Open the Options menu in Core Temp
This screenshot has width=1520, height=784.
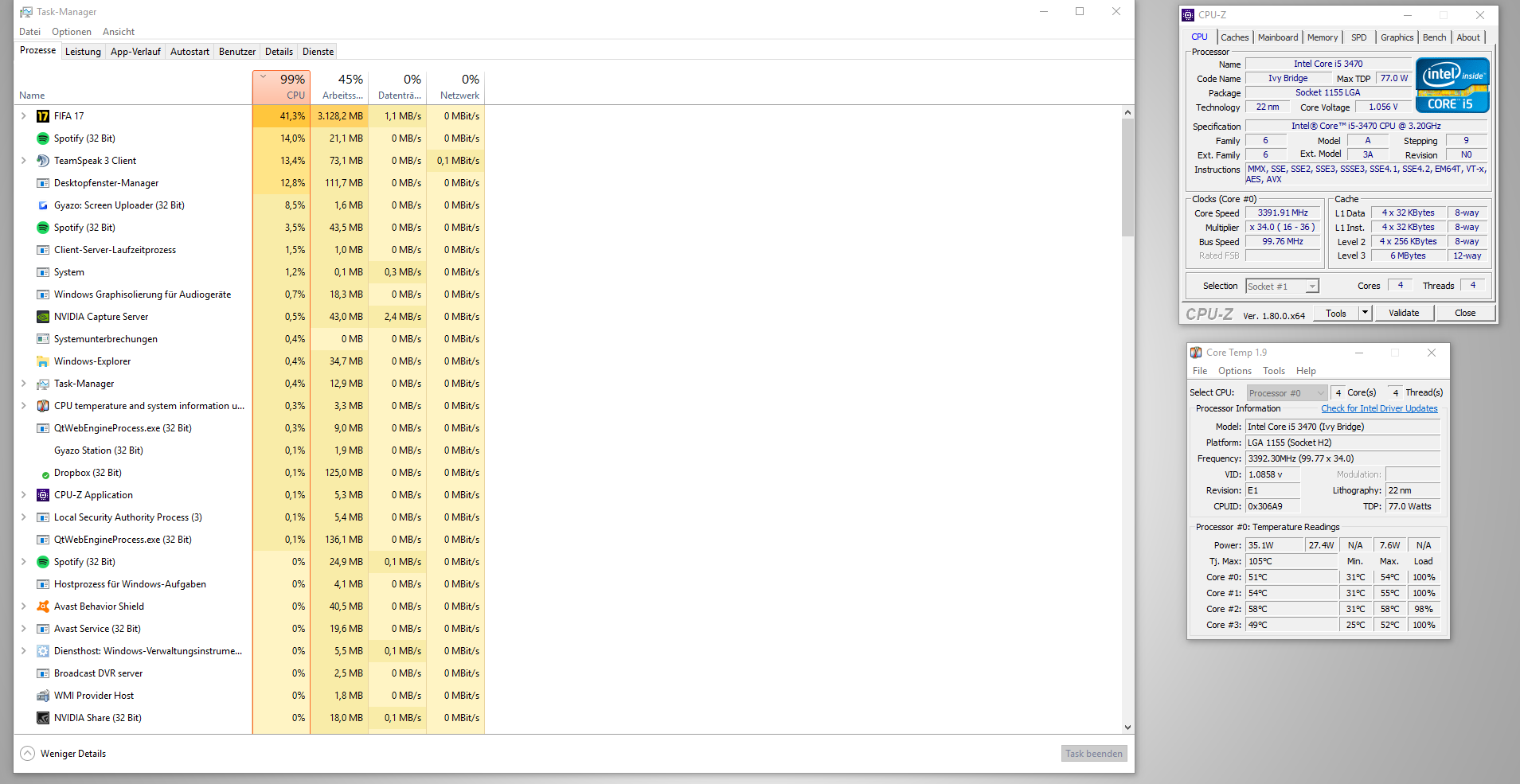tap(1235, 371)
